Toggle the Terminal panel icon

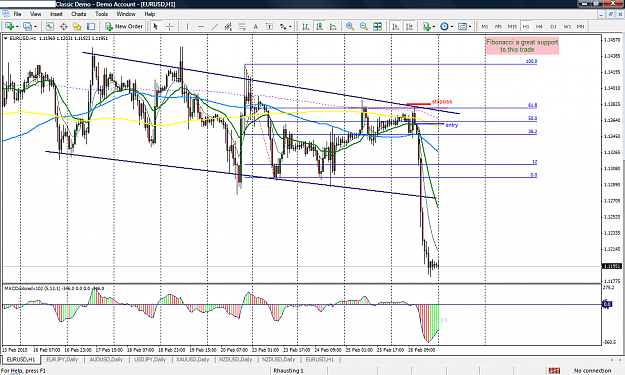(x=91, y=26)
